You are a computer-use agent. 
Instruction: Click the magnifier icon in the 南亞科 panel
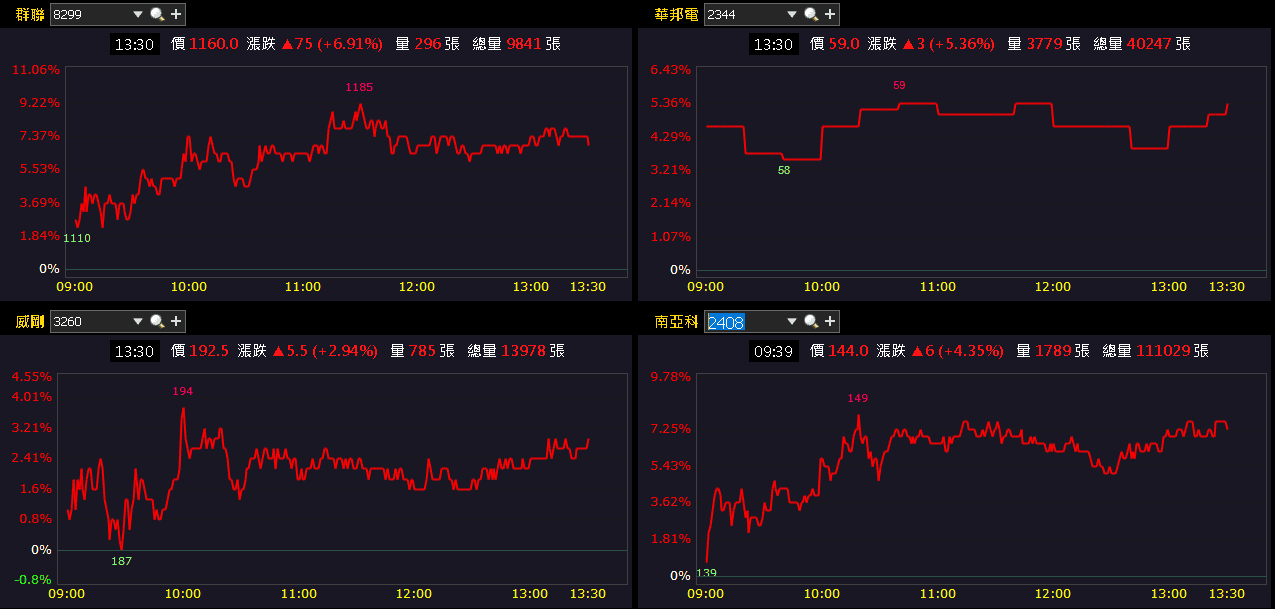[811, 321]
